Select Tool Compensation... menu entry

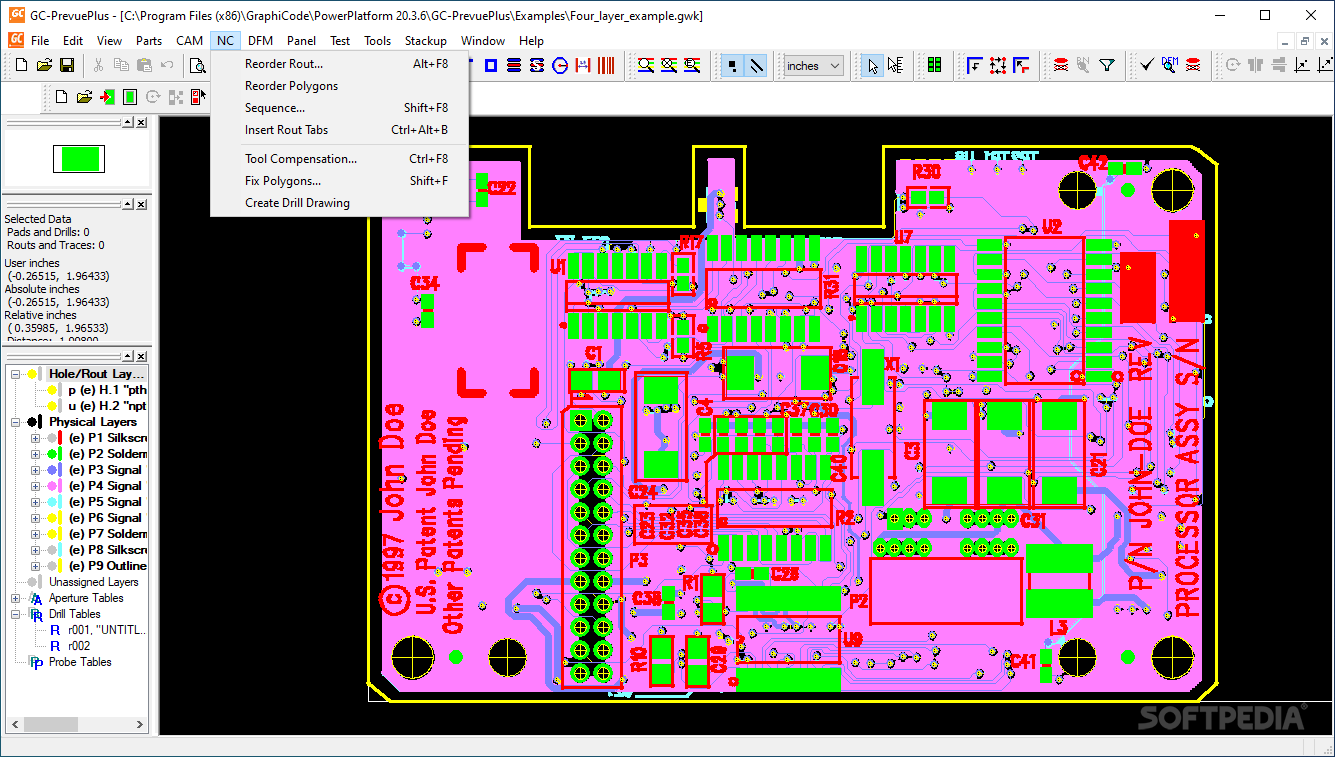click(340, 159)
